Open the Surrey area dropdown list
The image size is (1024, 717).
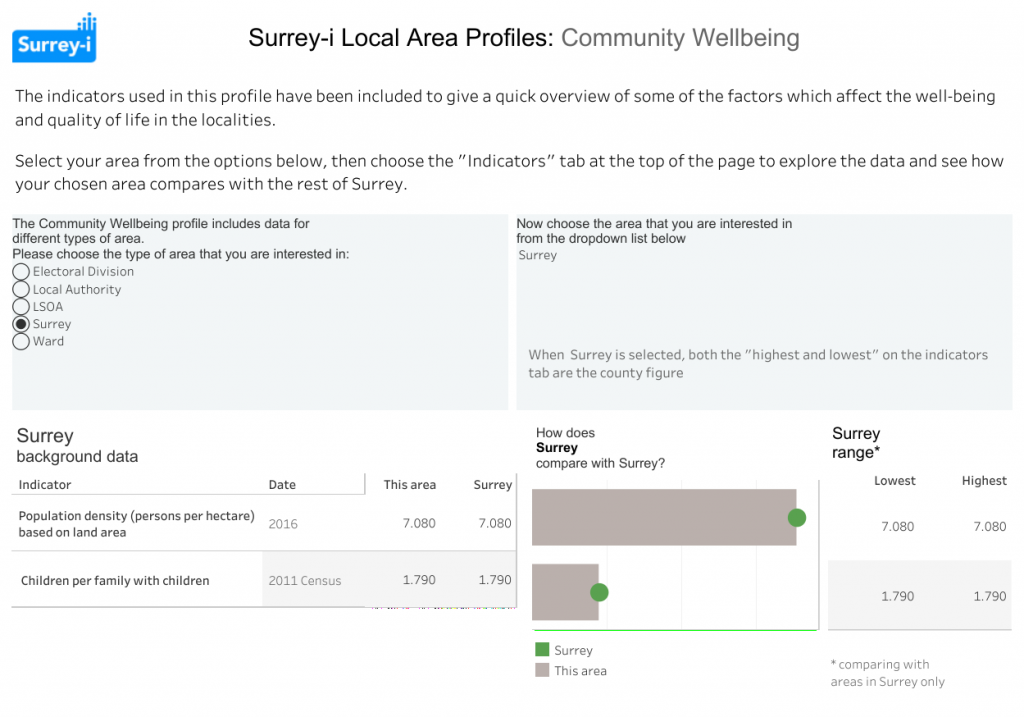pos(537,255)
